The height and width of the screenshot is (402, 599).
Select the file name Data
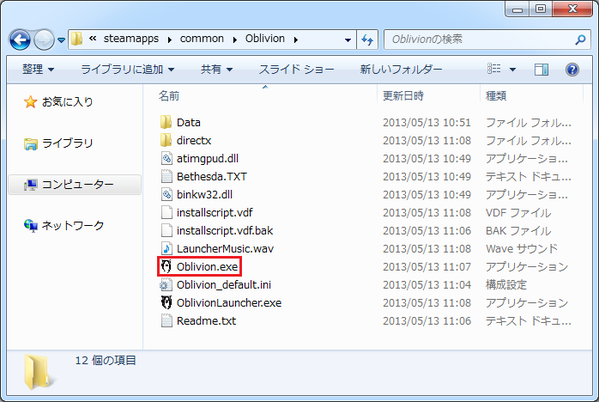tap(188, 122)
